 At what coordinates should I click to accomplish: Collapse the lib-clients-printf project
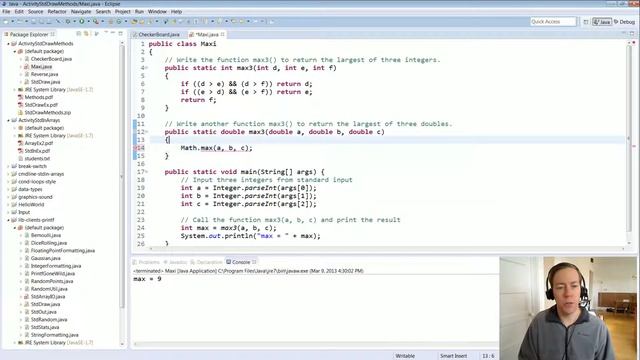click(8, 220)
